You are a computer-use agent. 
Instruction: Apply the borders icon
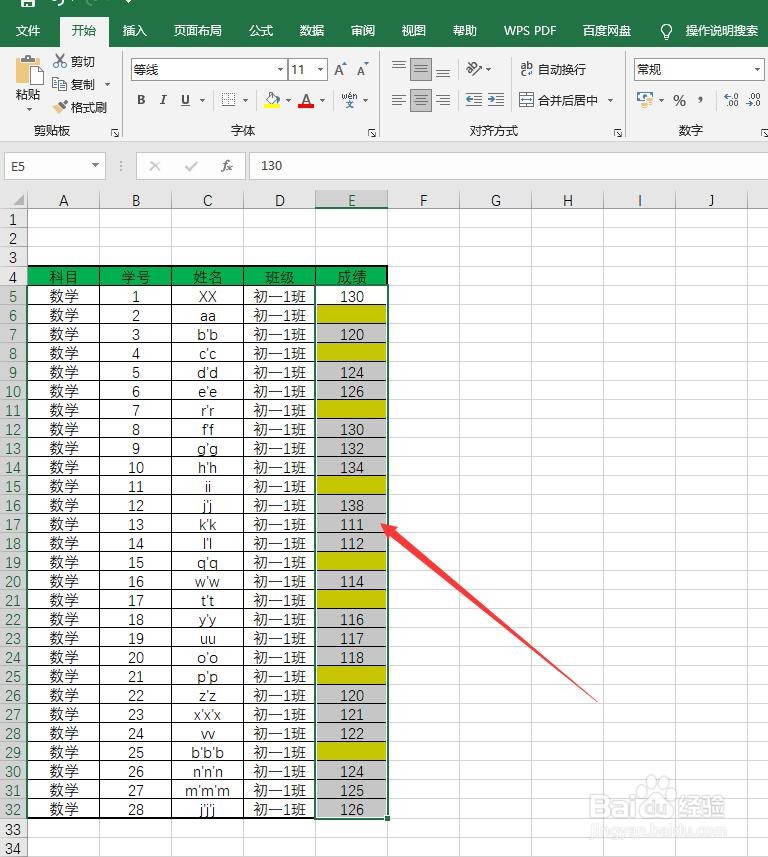(x=228, y=99)
